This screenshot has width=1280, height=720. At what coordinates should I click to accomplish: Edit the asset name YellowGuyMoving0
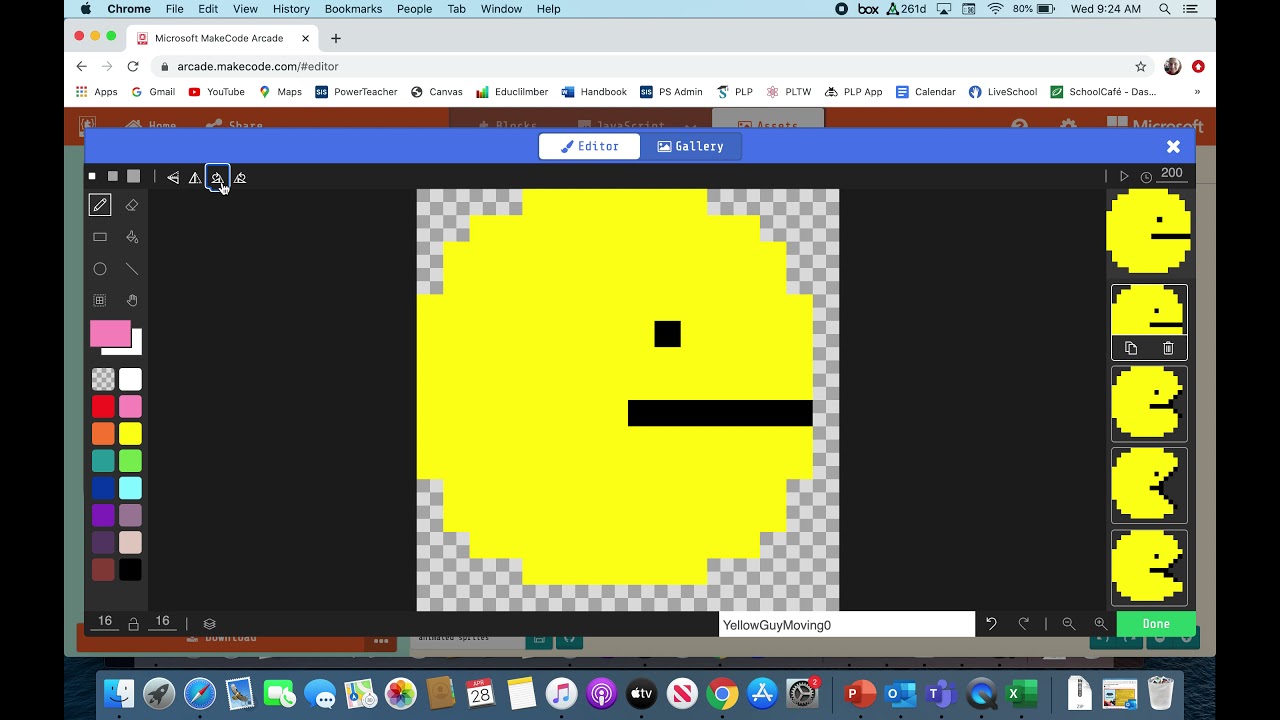pyautogui.click(x=847, y=624)
